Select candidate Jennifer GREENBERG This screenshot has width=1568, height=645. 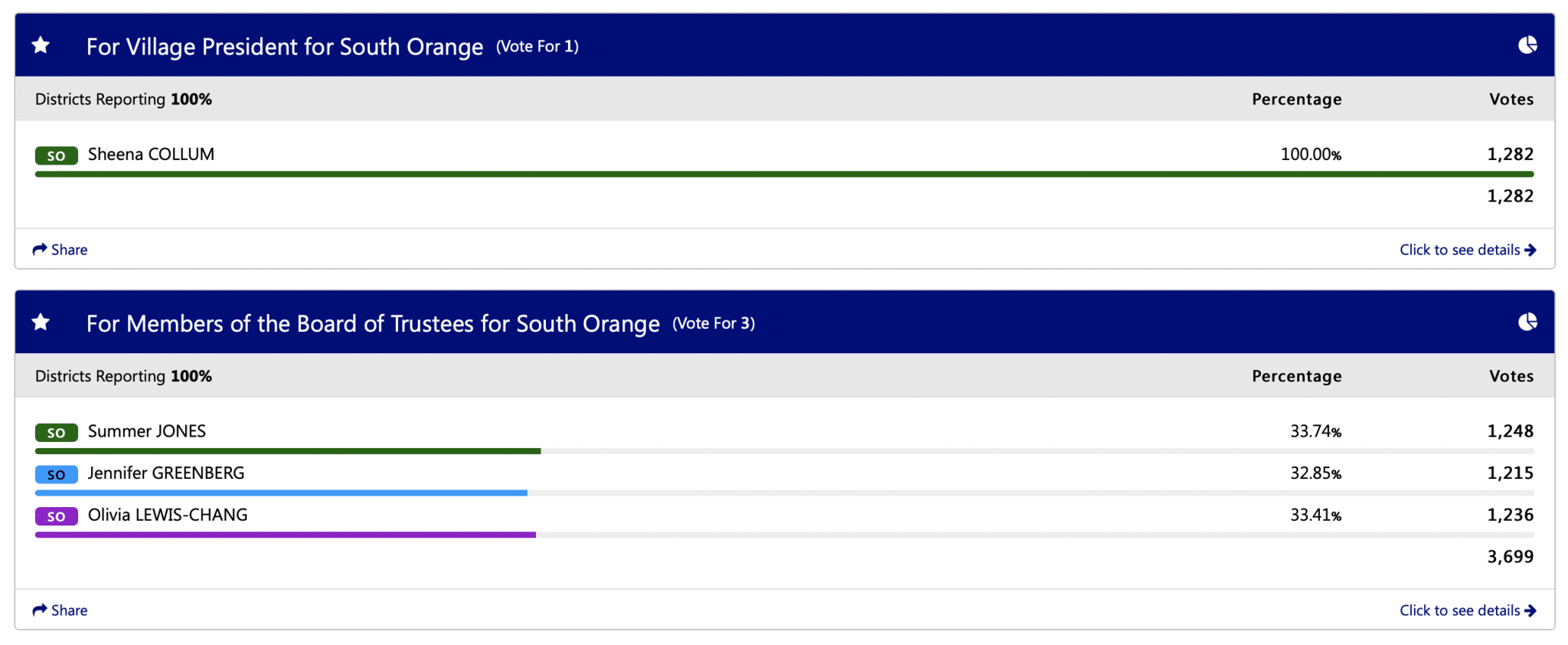pos(166,473)
